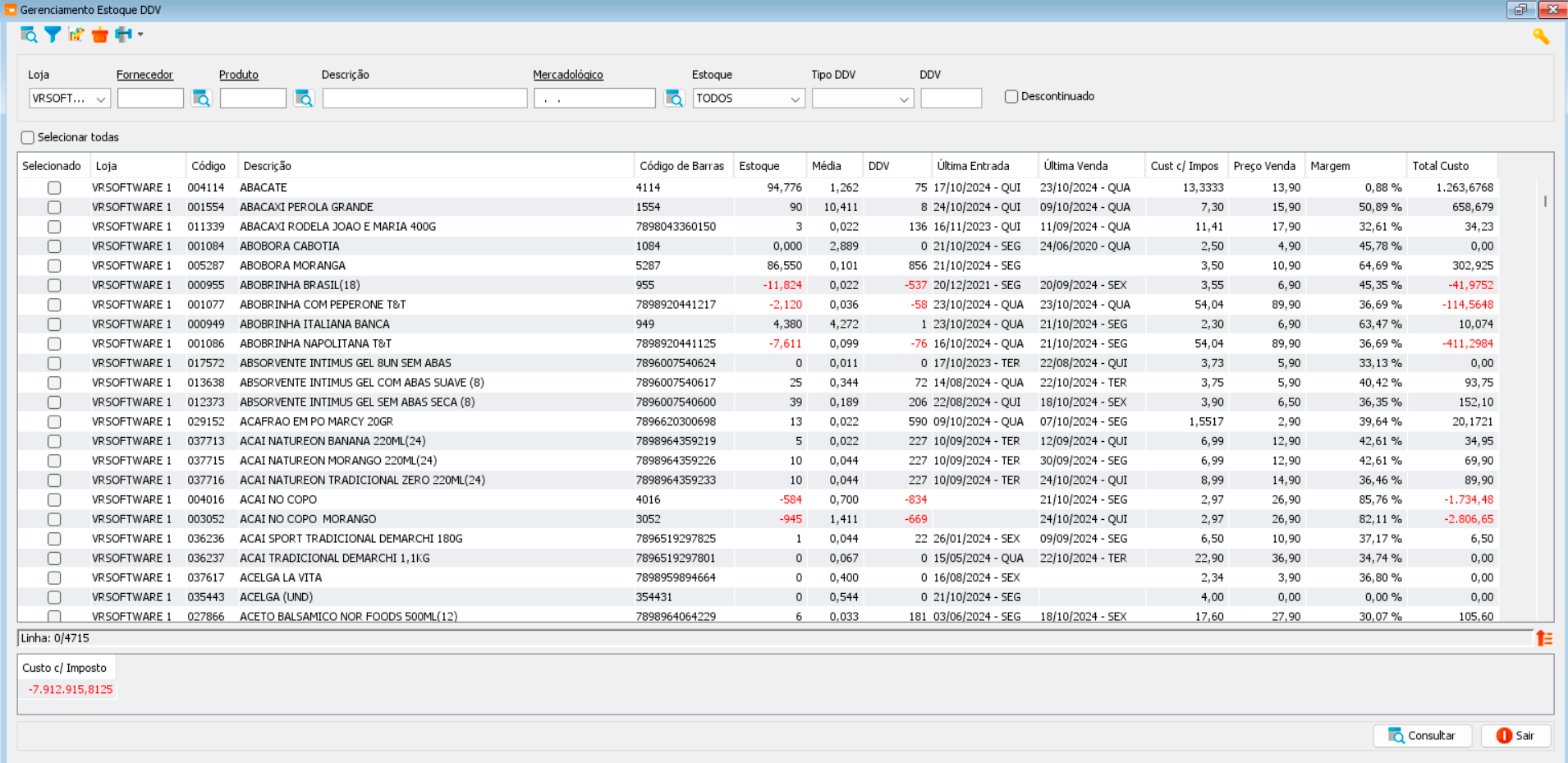1568x763 pixels.
Task: Click the orange shopping basket icon
Action: [x=99, y=34]
